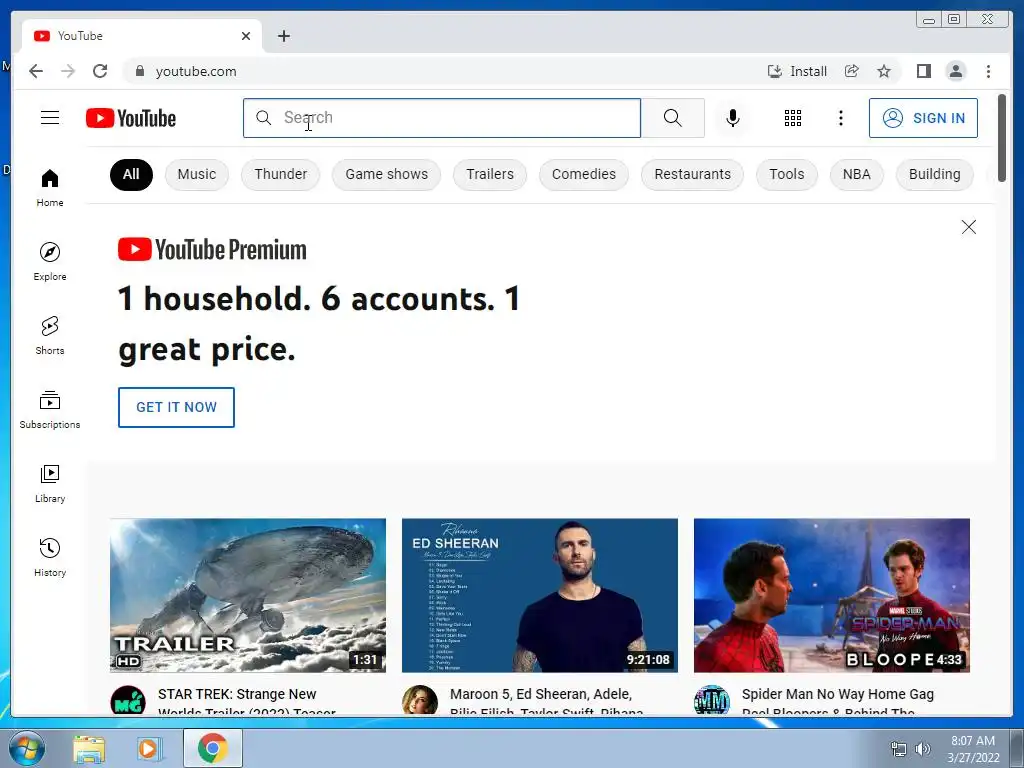Select the Comedies filter chip

pos(584,174)
